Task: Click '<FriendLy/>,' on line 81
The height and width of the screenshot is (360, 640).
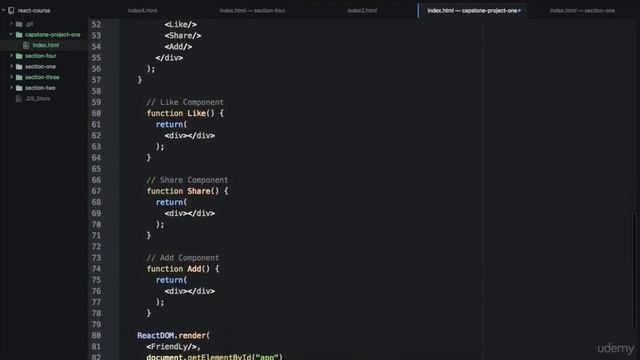Action: pyautogui.click(x=173, y=347)
